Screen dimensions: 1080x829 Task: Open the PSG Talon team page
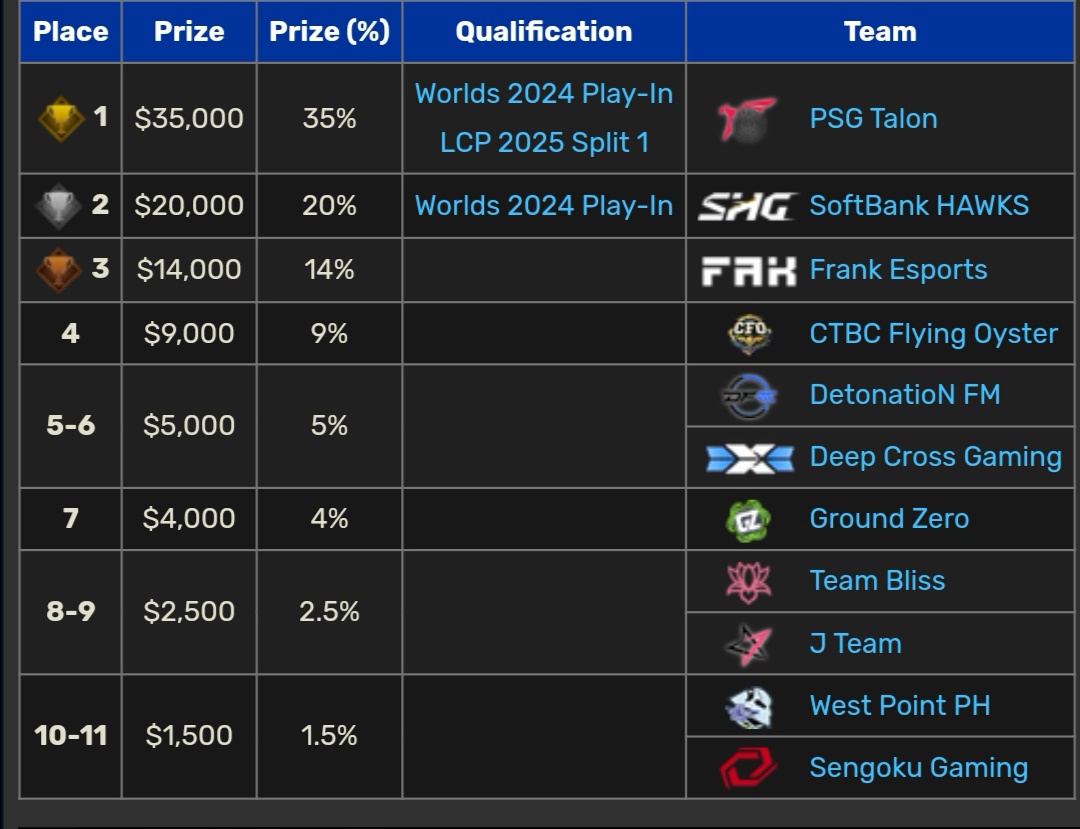[x=873, y=119]
